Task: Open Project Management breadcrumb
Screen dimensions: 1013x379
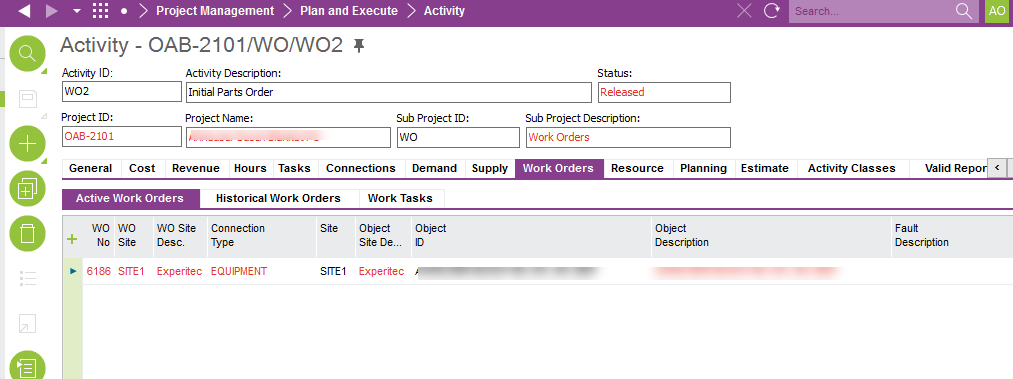Action: (x=215, y=11)
